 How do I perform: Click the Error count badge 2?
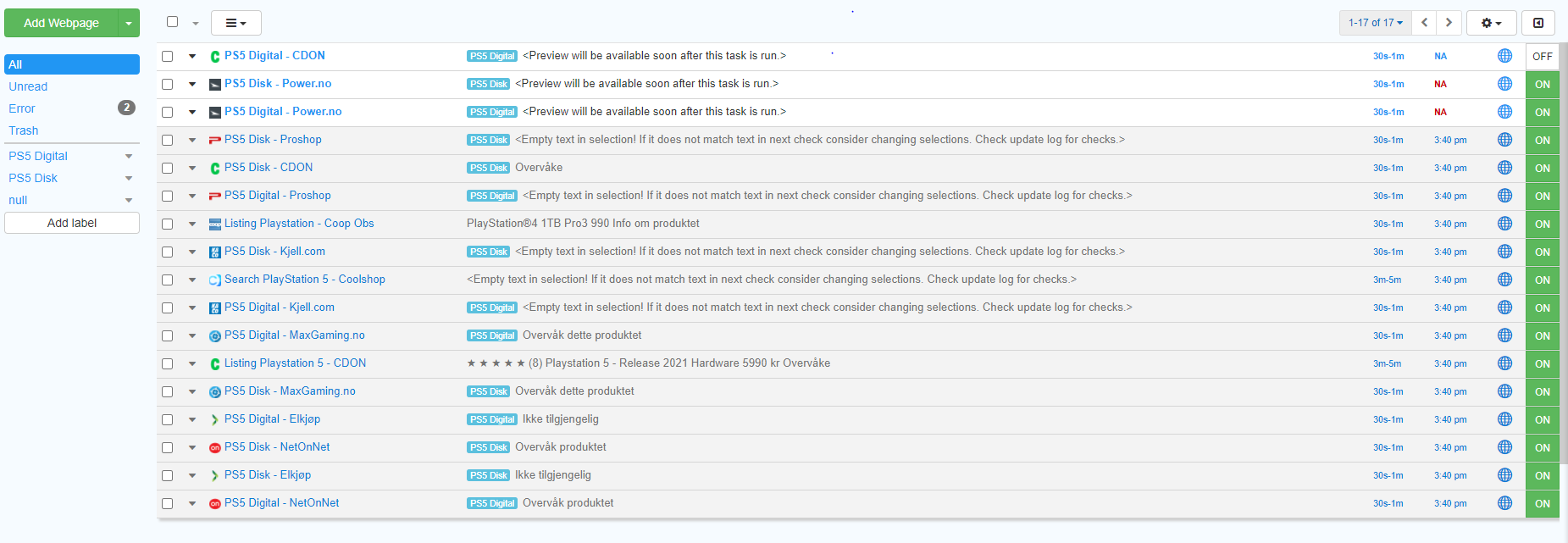[126, 108]
